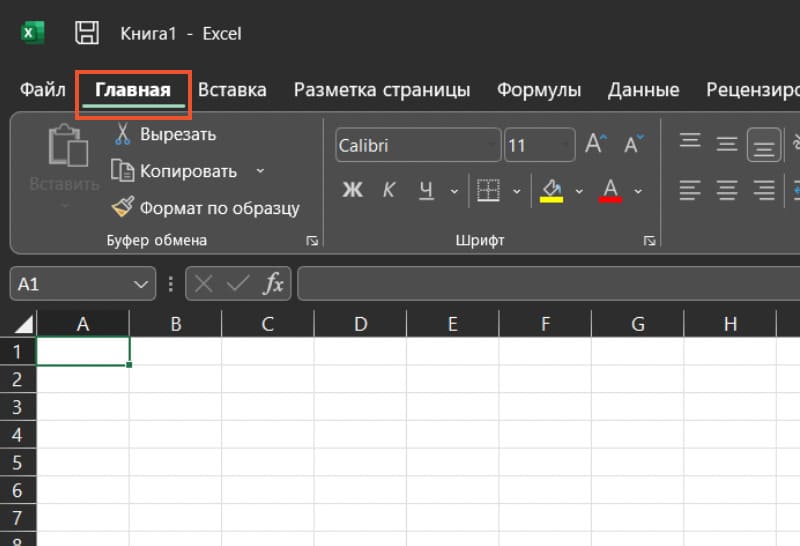Switch to the Формулы tab
800x546 pixels.
coord(539,90)
